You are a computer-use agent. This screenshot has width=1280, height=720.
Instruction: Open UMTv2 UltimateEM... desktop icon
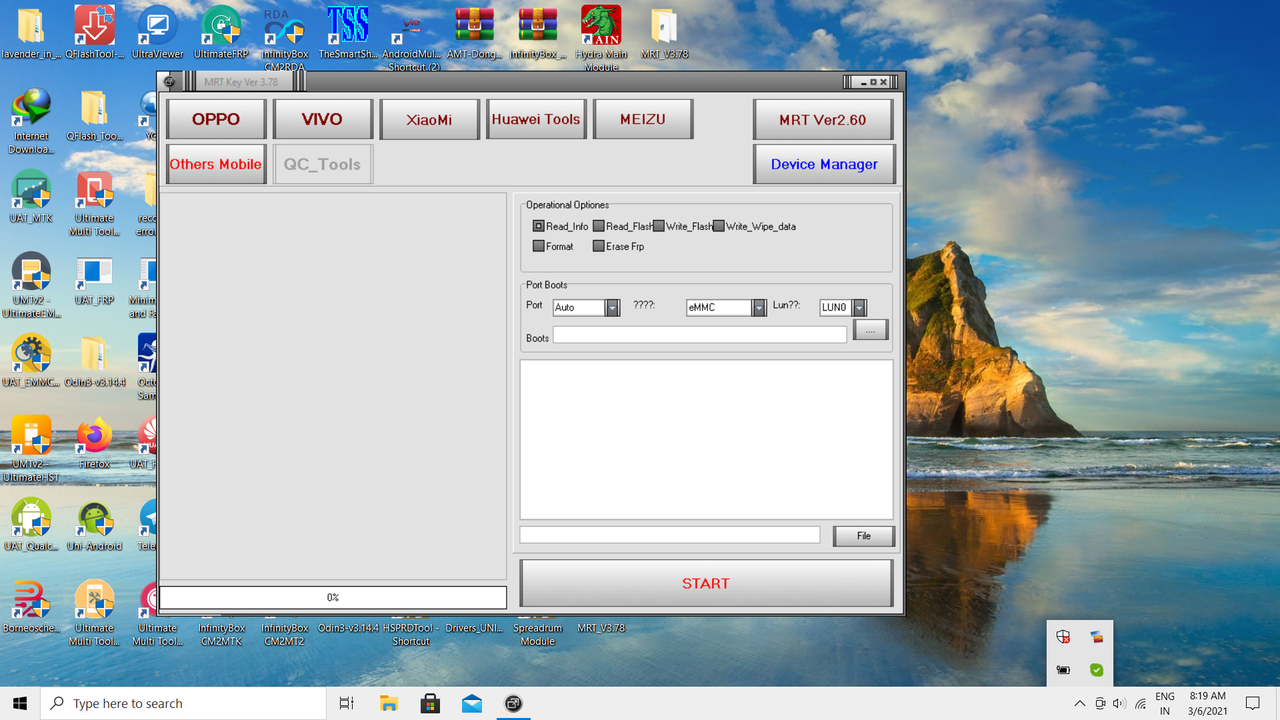pos(31,284)
